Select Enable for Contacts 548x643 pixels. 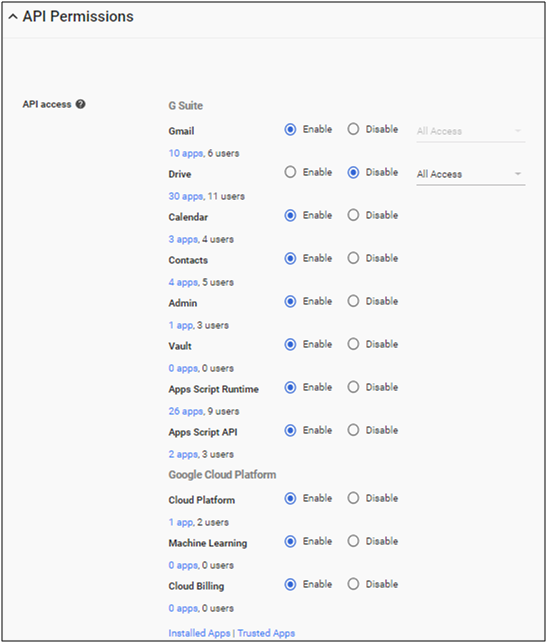point(290,258)
